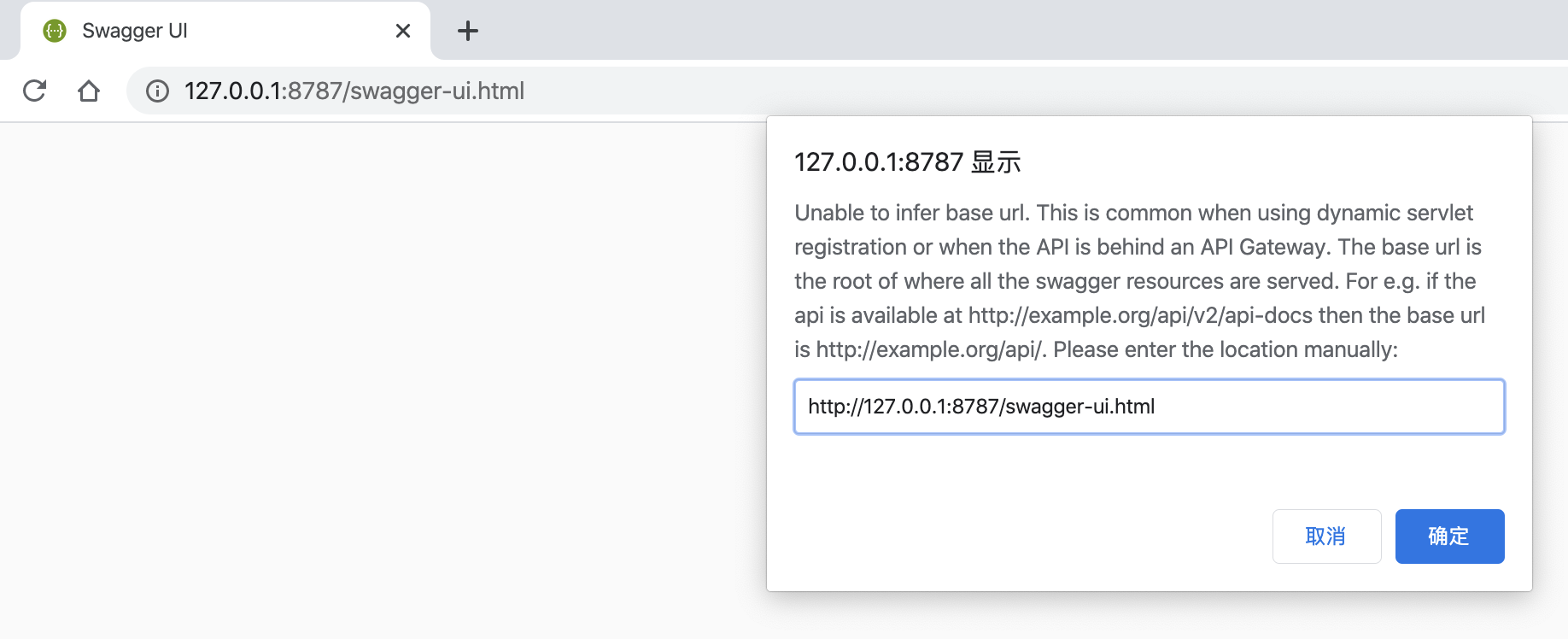Click the reload page icon

point(34,91)
